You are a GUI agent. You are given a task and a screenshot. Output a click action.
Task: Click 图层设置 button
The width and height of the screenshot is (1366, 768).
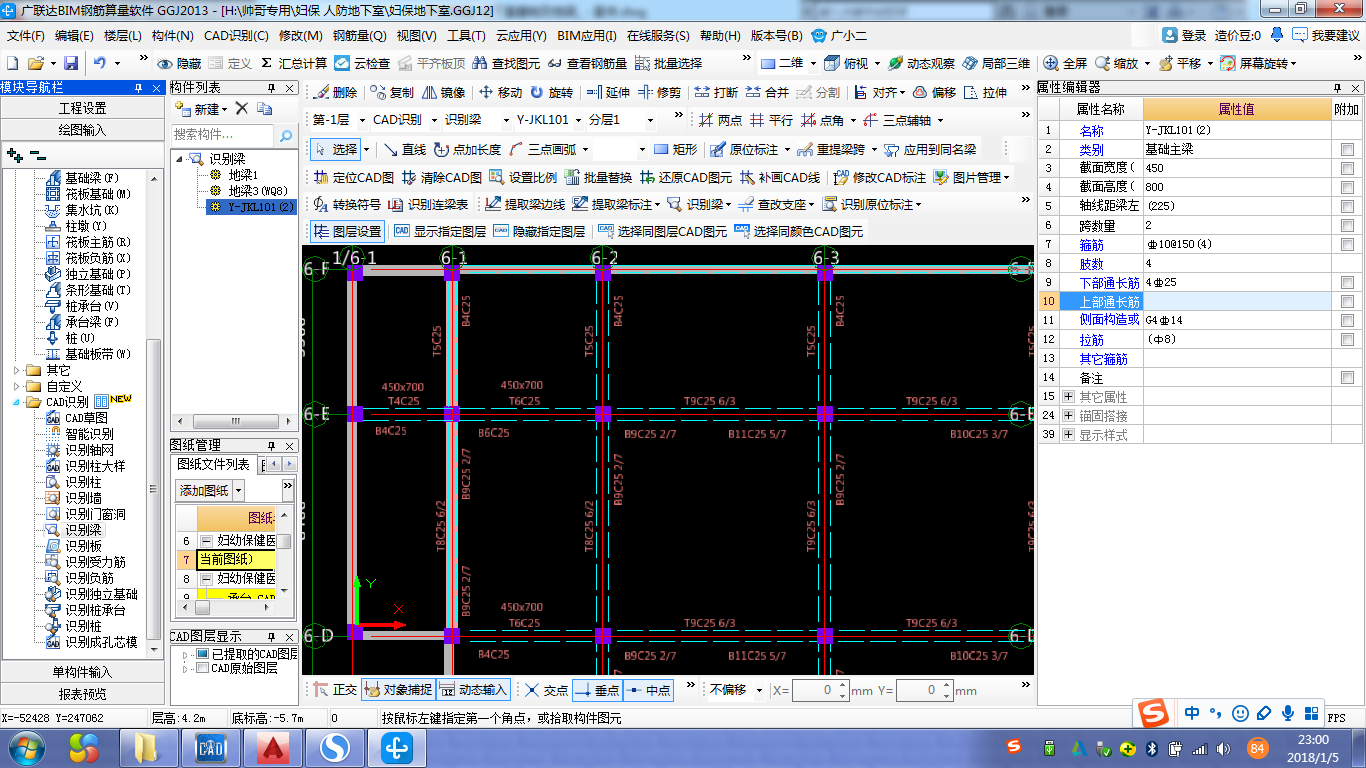pos(347,231)
